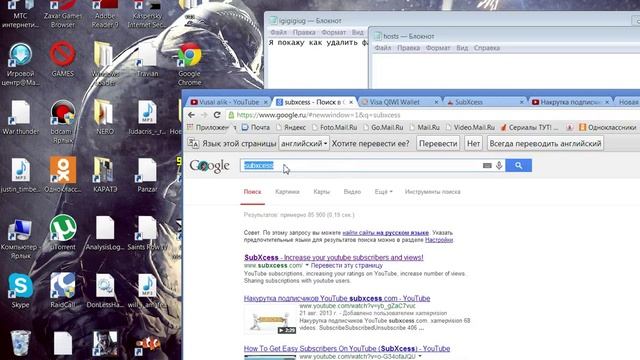Select the Видео search tab

[352, 191]
